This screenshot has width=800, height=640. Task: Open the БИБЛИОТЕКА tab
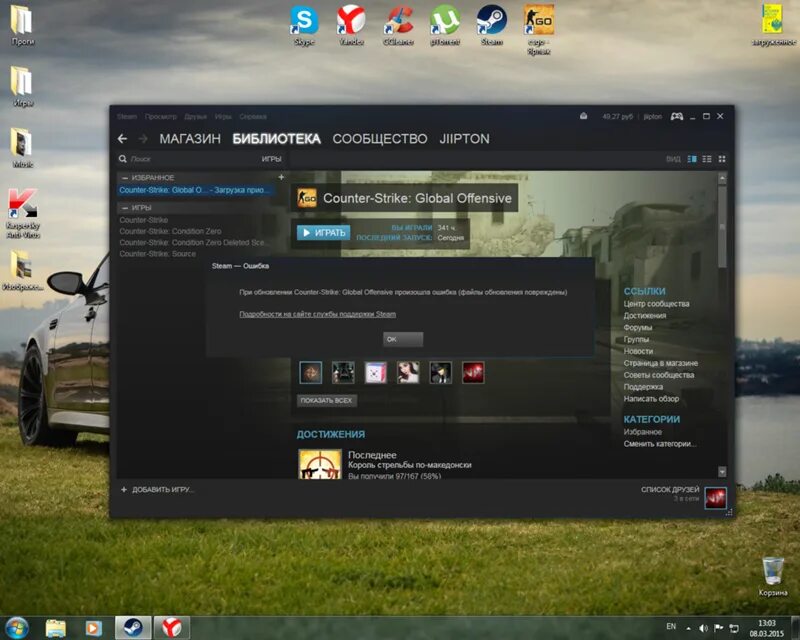pyautogui.click(x=277, y=139)
